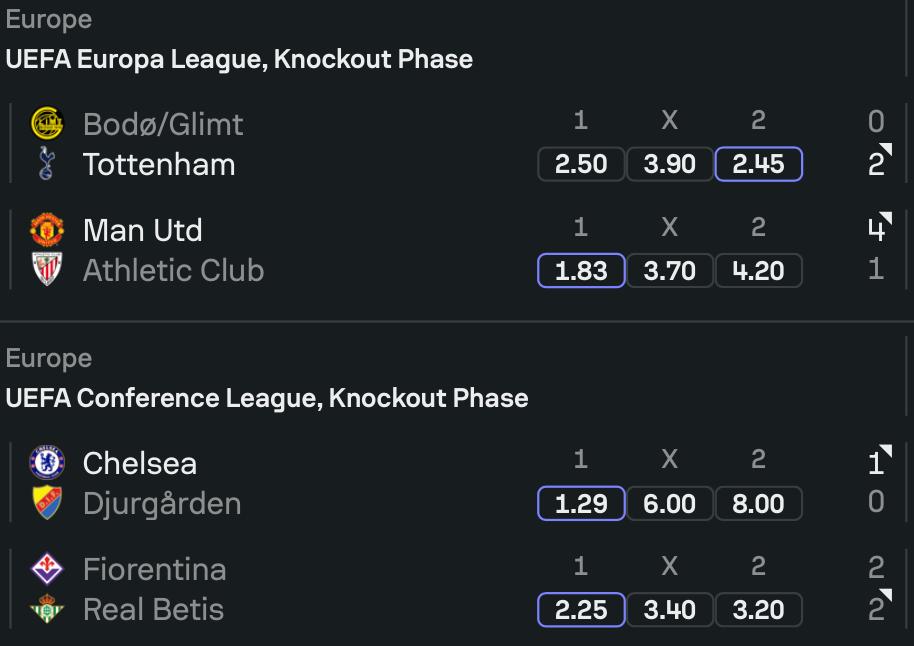The height and width of the screenshot is (646, 914).
Task: Select the 2.25 Fiorentina win odds
Action: tap(581, 610)
